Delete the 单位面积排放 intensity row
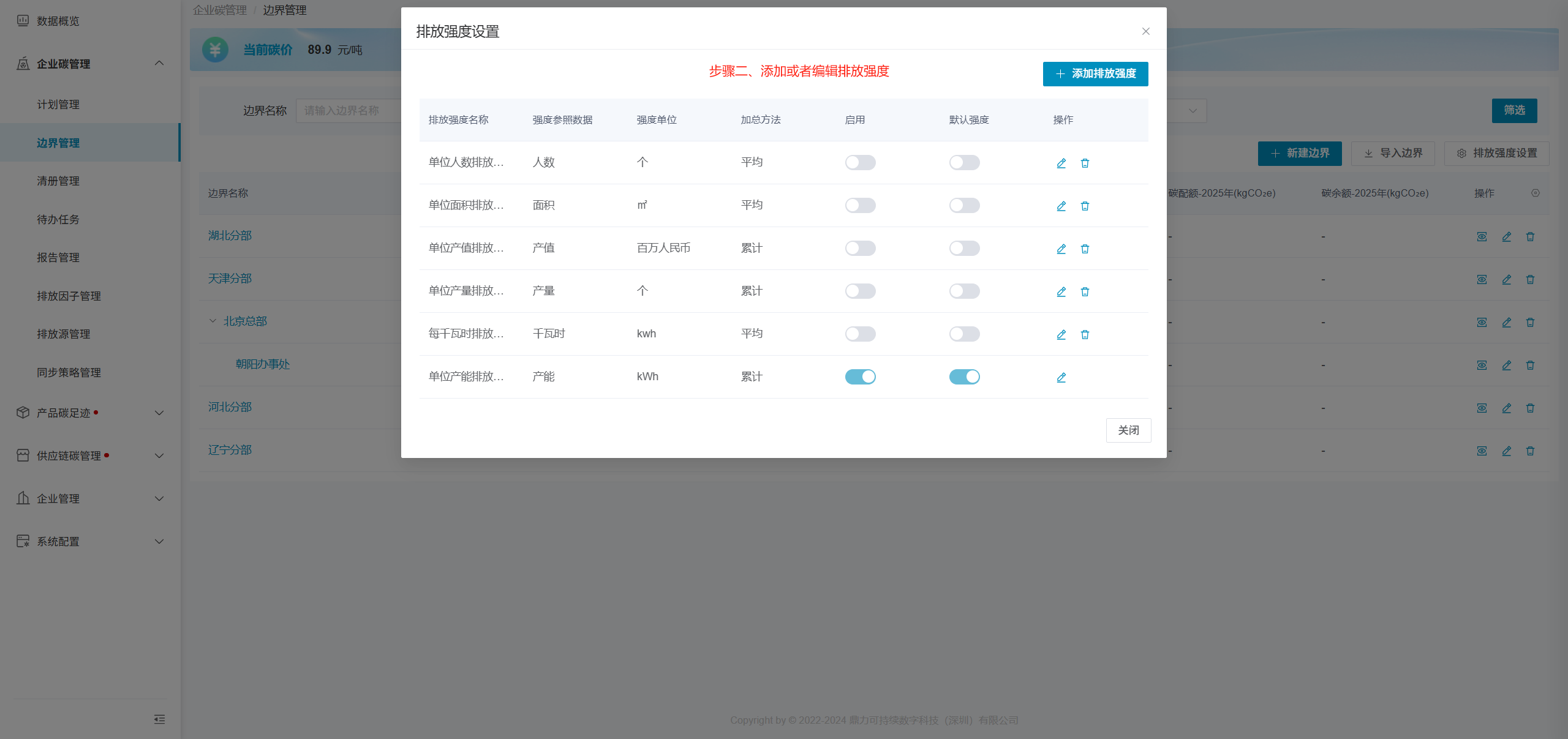Image resolution: width=1568 pixels, height=739 pixels. point(1085,206)
